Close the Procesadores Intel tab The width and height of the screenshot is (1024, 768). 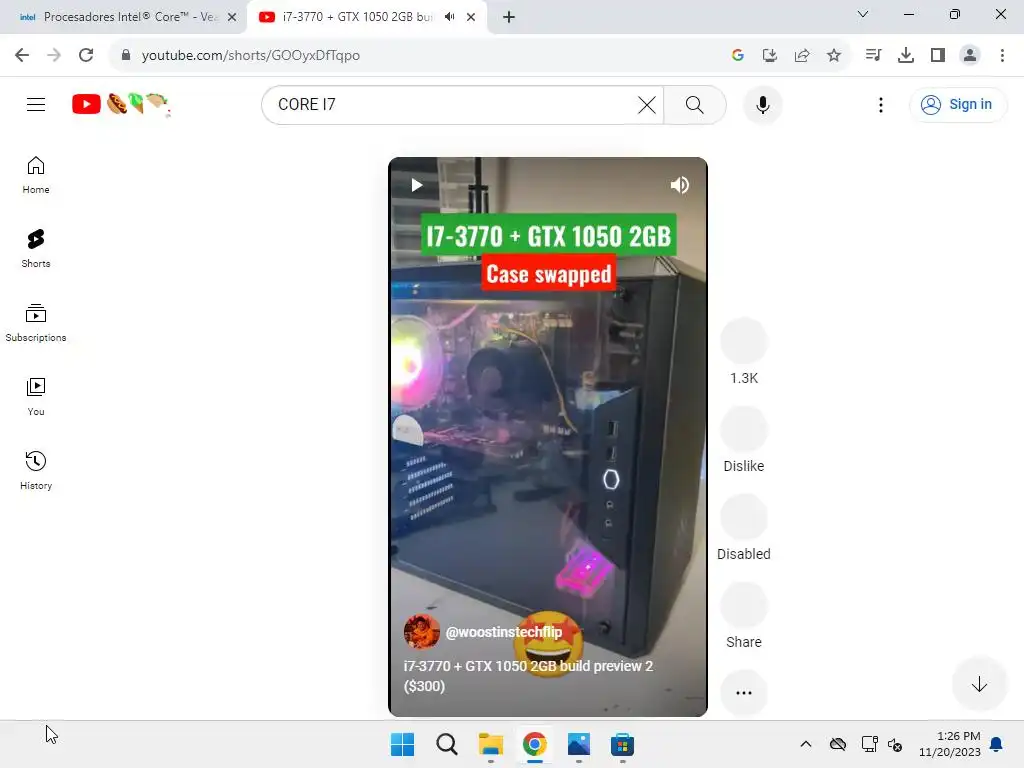pos(232,17)
